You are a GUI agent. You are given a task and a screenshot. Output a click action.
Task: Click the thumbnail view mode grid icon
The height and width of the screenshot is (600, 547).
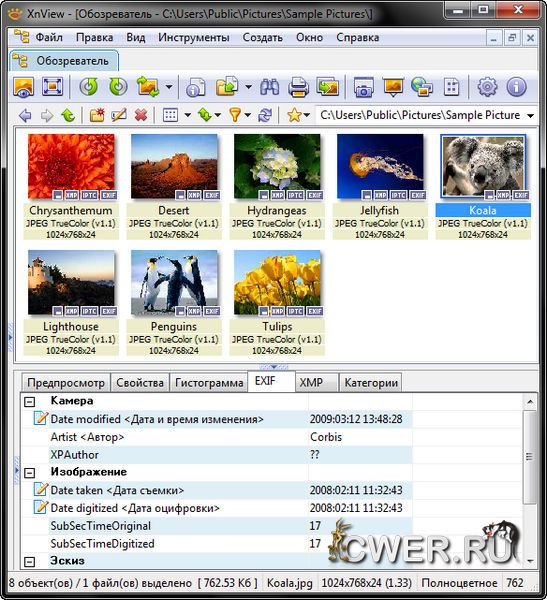click(170, 115)
